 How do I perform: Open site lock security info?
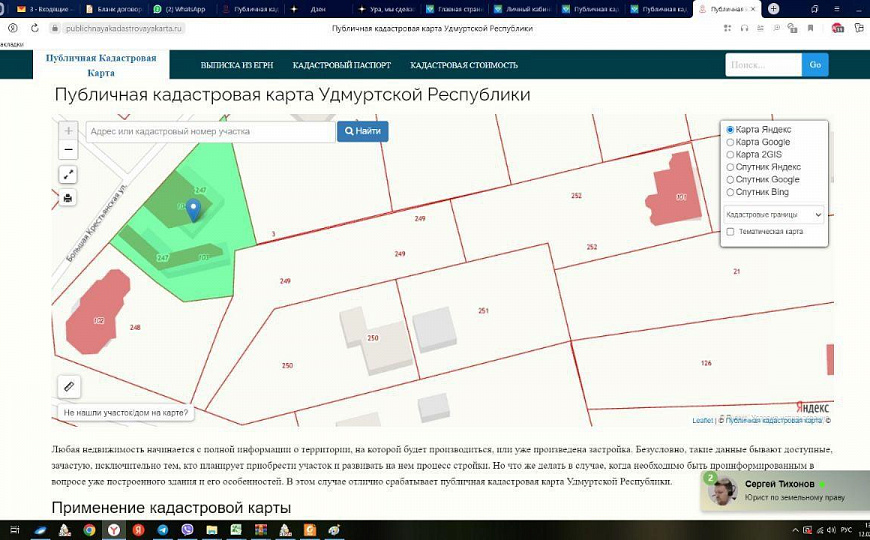coord(55,28)
